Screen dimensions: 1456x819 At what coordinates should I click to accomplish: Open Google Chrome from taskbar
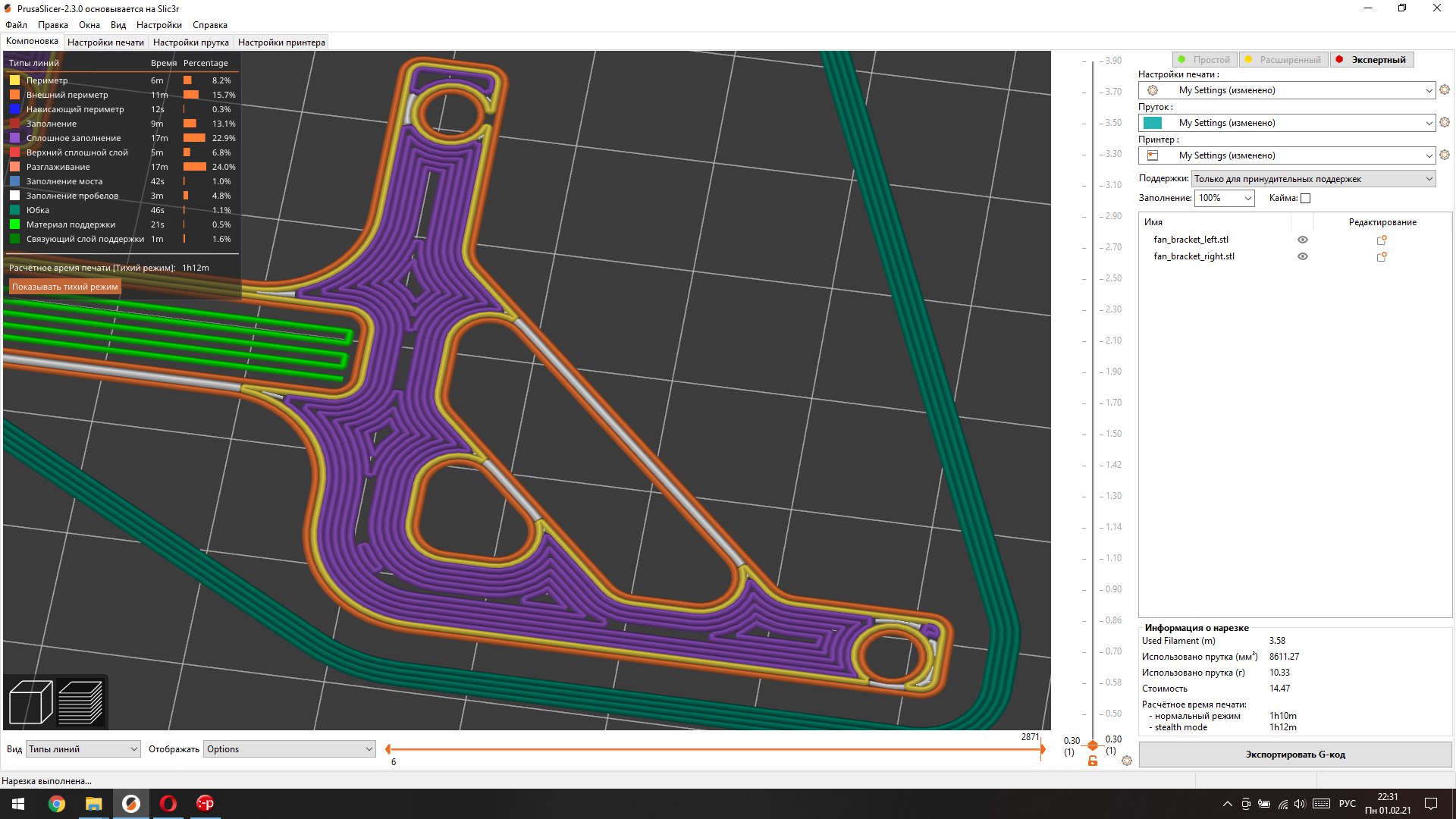coord(57,804)
